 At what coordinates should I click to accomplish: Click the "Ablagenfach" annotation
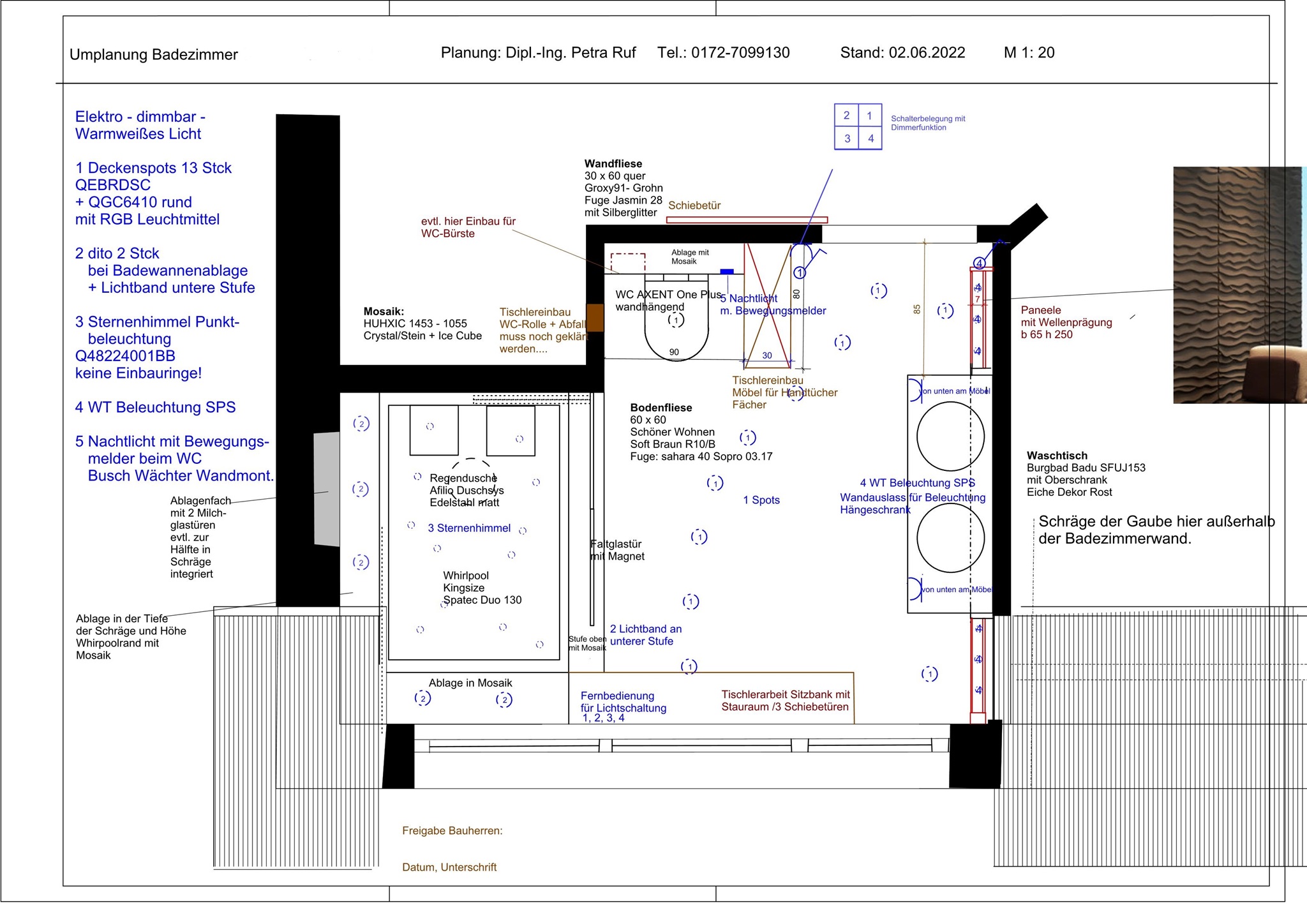click(200, 501)
